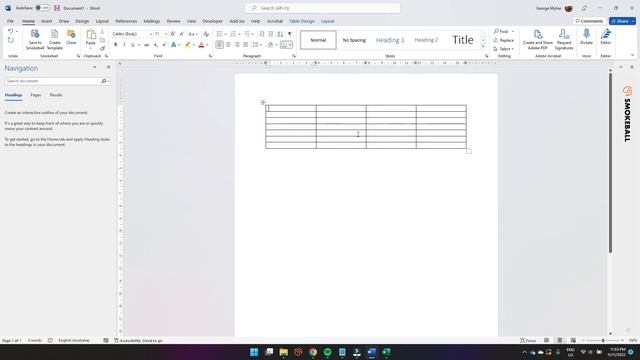Click the Dictate microphone icon
The height and width of the screenshot is (360, 640).
(x=587, y=37)
